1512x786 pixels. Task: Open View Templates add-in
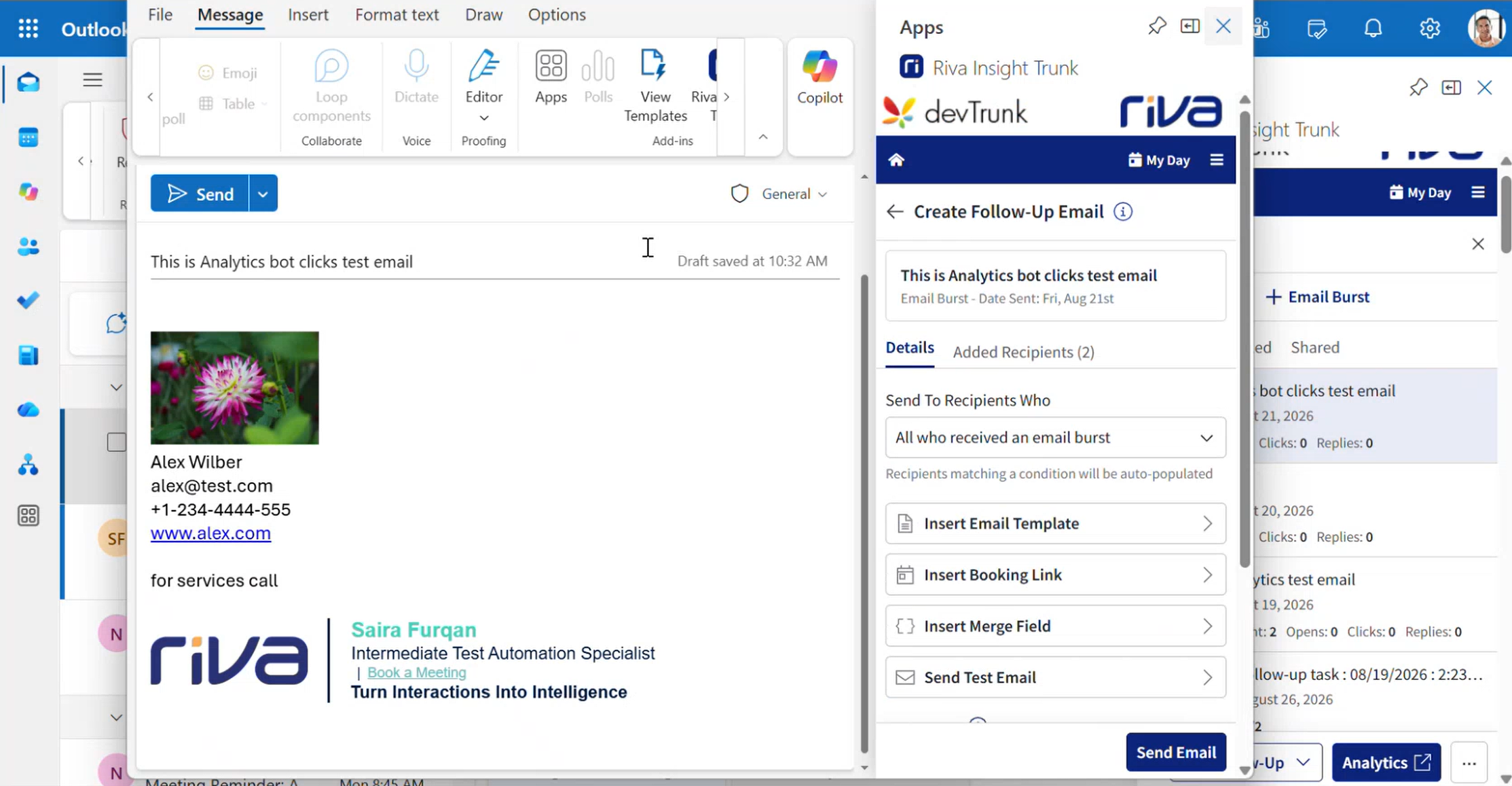655,86
